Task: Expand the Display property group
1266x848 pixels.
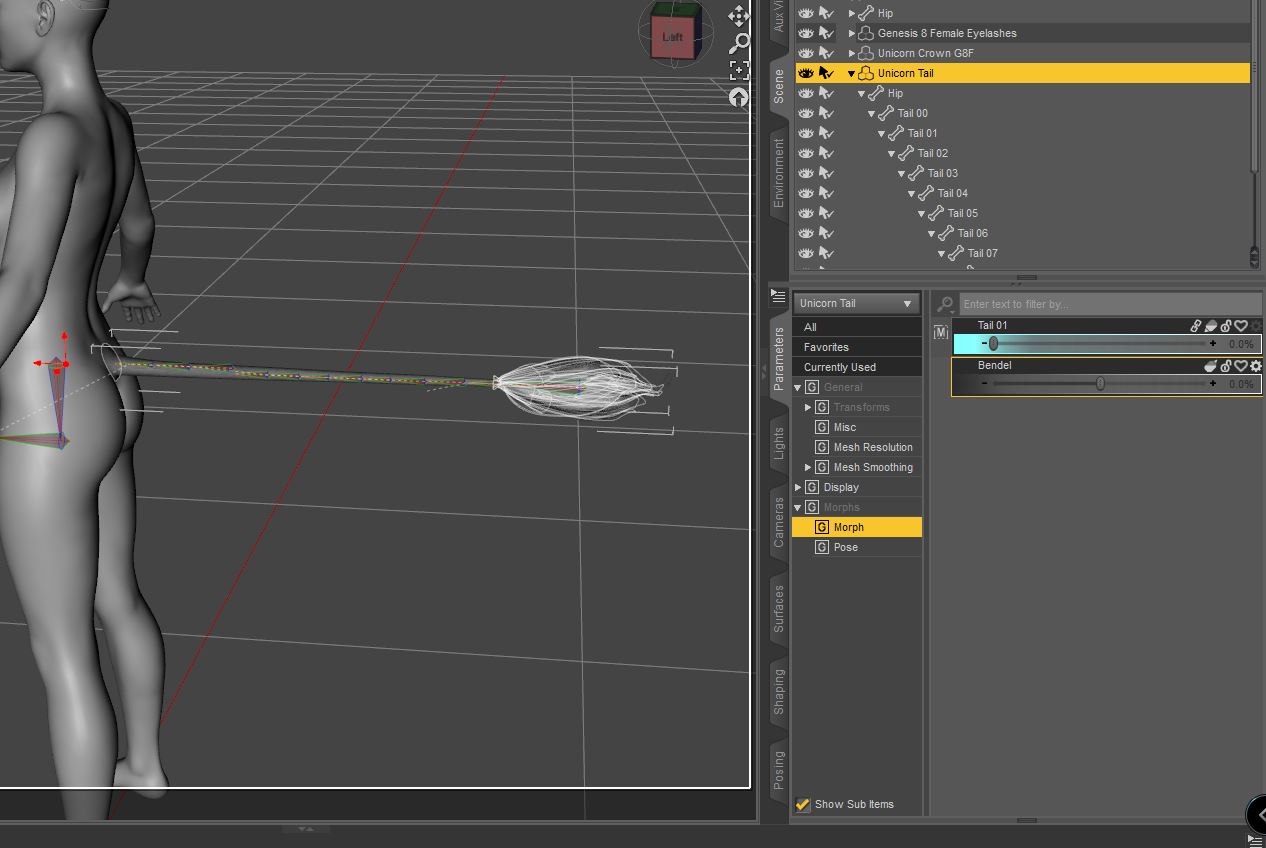Action: [798, 487]
